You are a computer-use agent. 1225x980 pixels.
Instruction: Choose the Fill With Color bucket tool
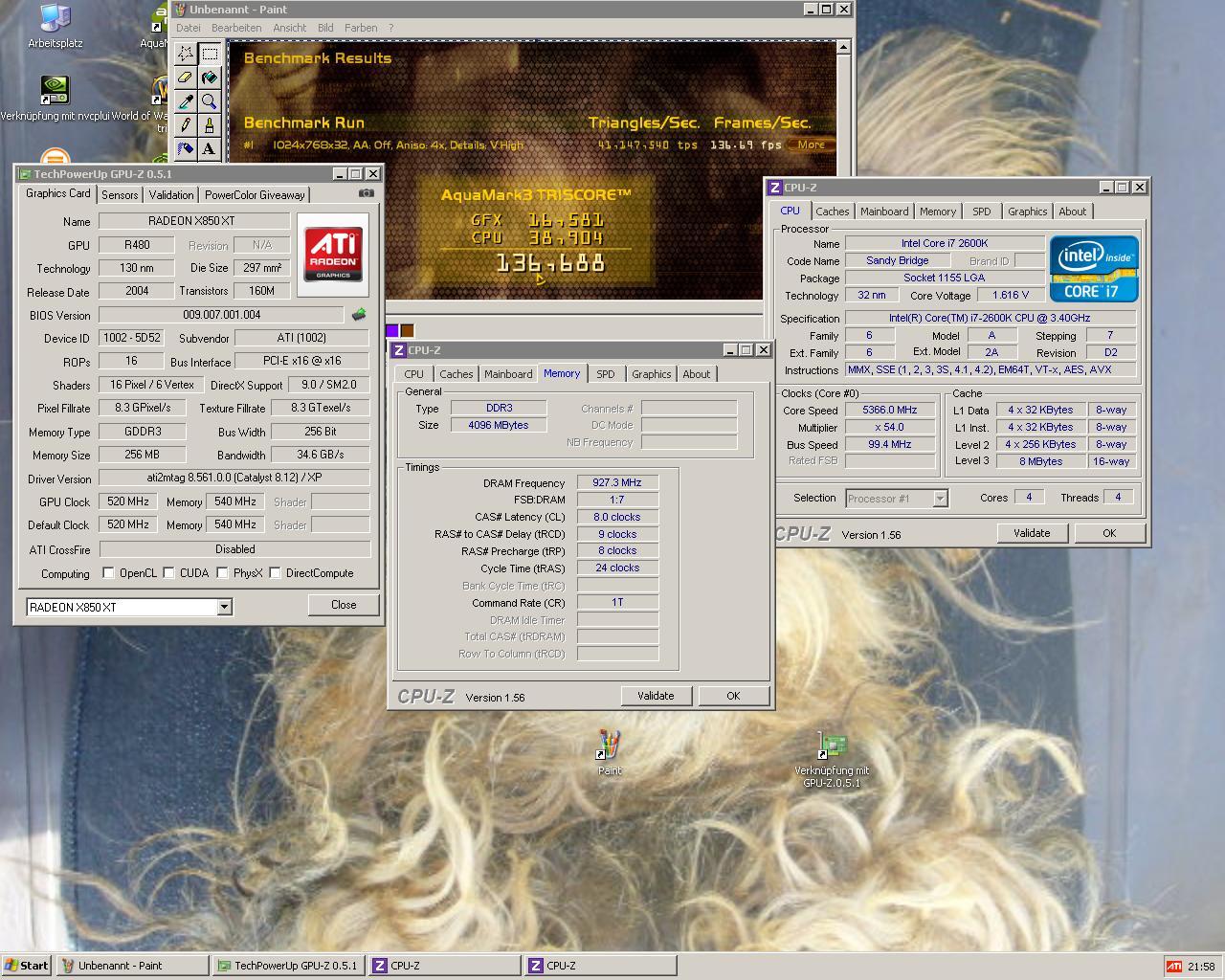(210, 78)
